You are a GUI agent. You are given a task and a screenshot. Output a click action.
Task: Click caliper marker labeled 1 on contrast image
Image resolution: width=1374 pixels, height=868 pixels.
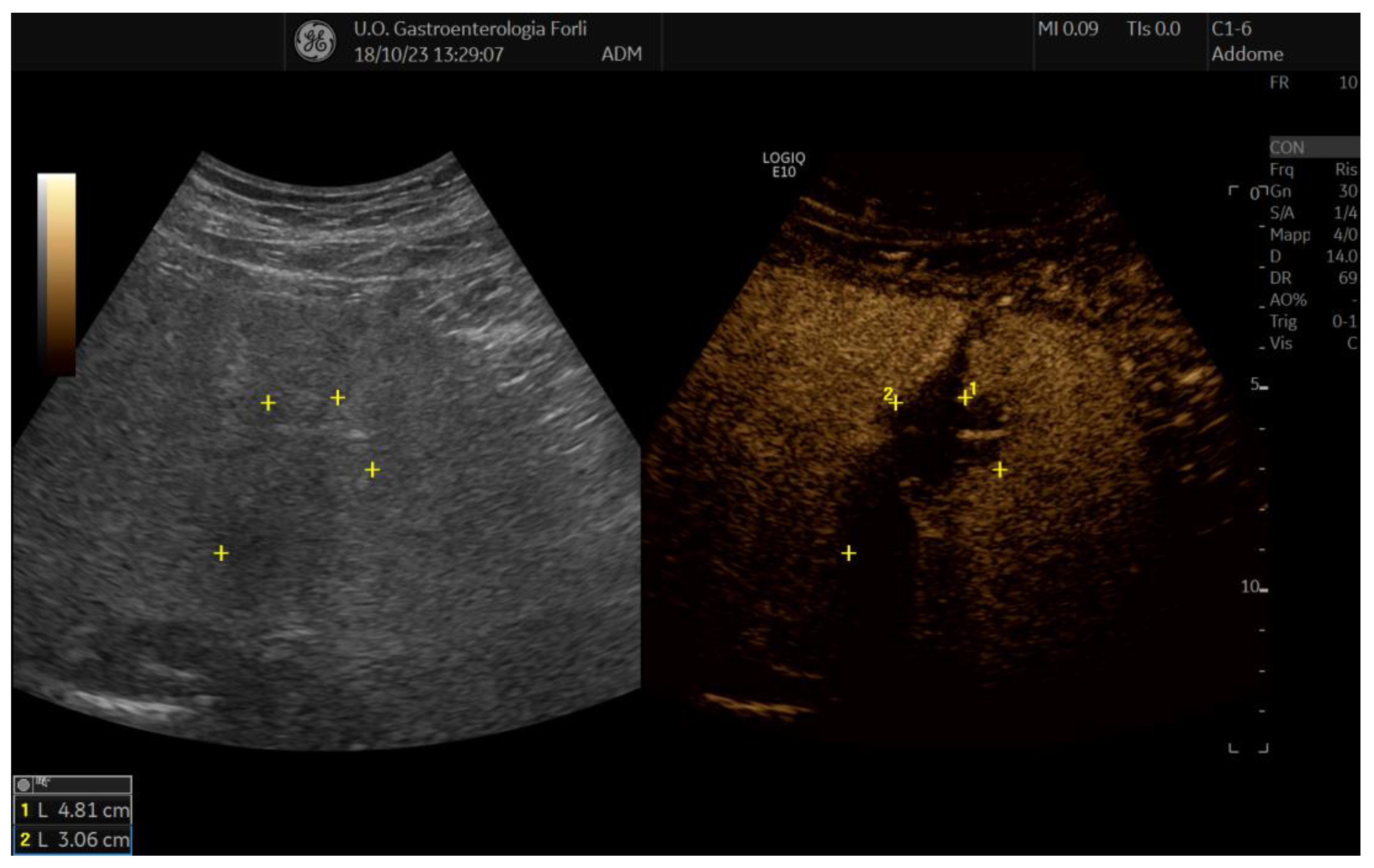click(x=965, y=397)
